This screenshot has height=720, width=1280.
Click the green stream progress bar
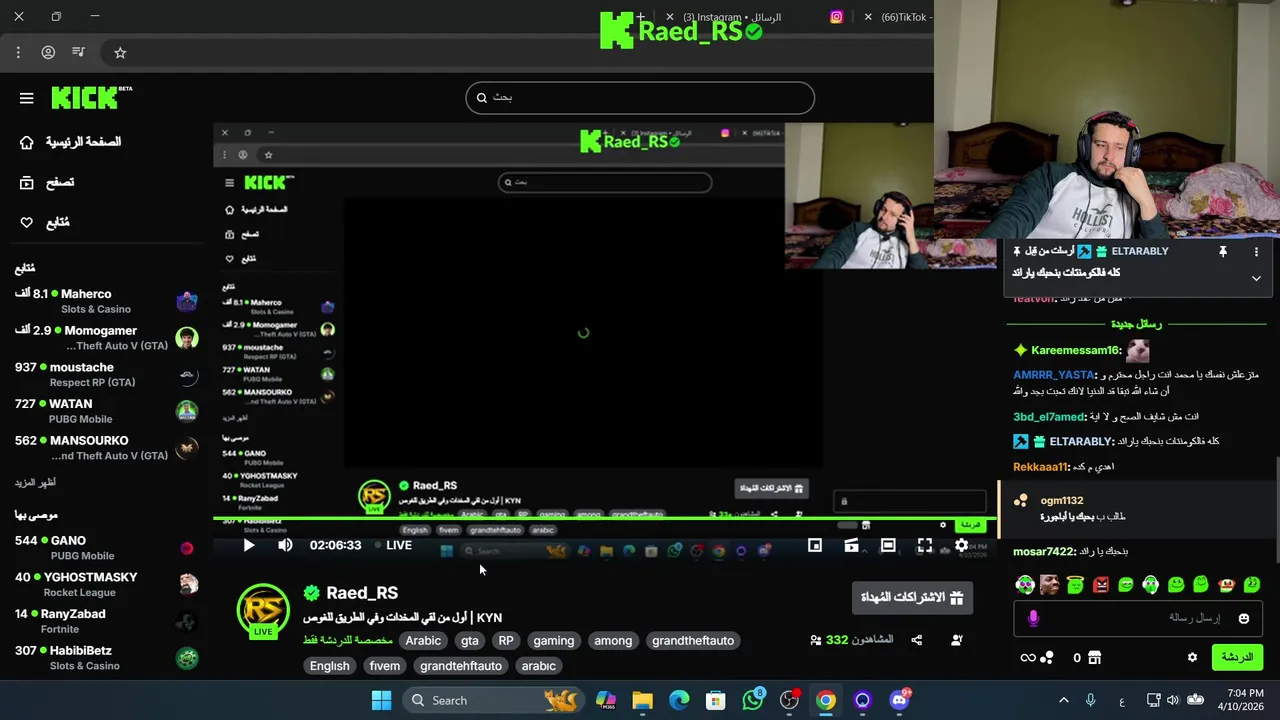(606, 519)
